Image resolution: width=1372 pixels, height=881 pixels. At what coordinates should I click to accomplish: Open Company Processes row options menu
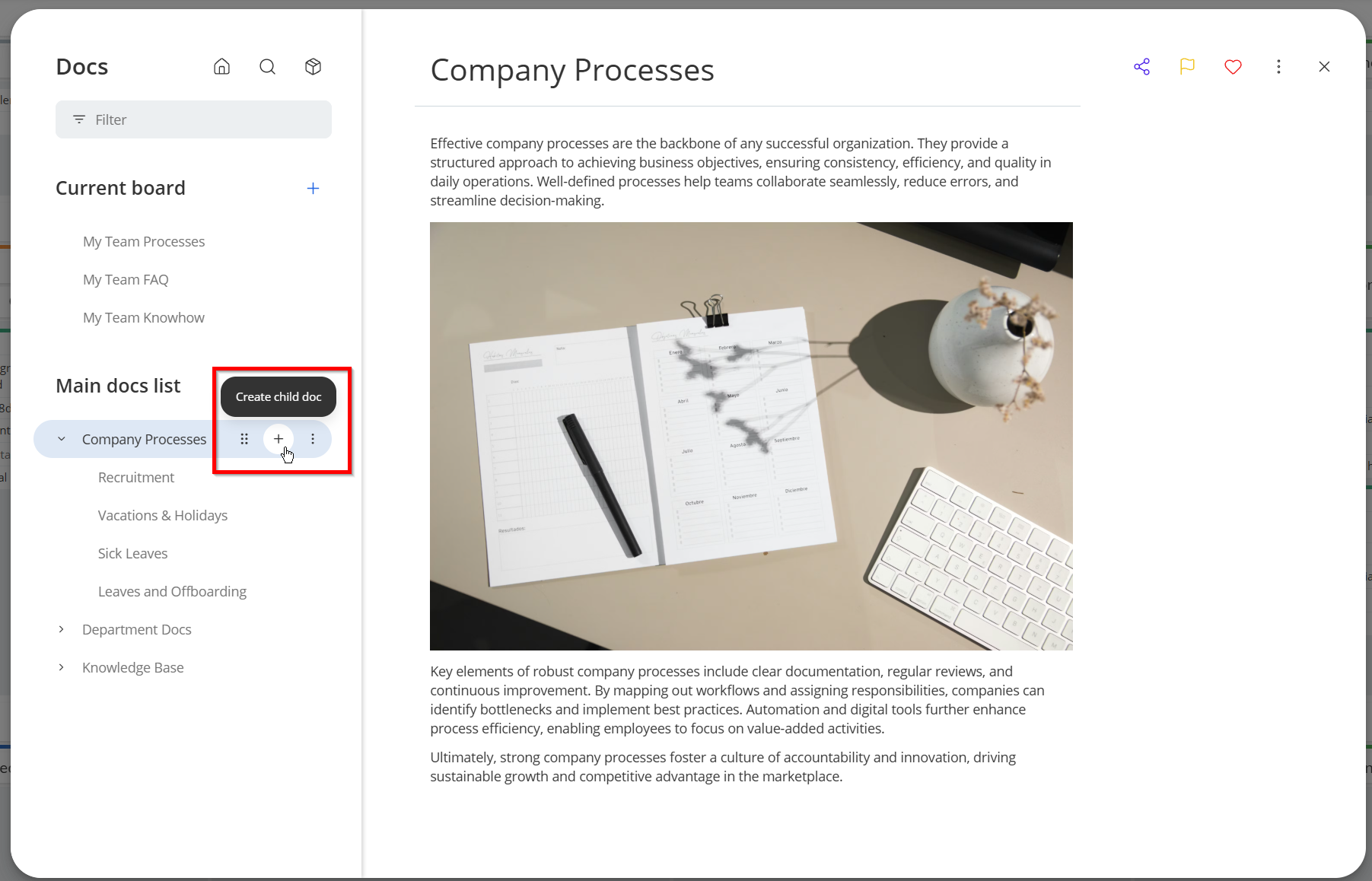pos(313,439)
